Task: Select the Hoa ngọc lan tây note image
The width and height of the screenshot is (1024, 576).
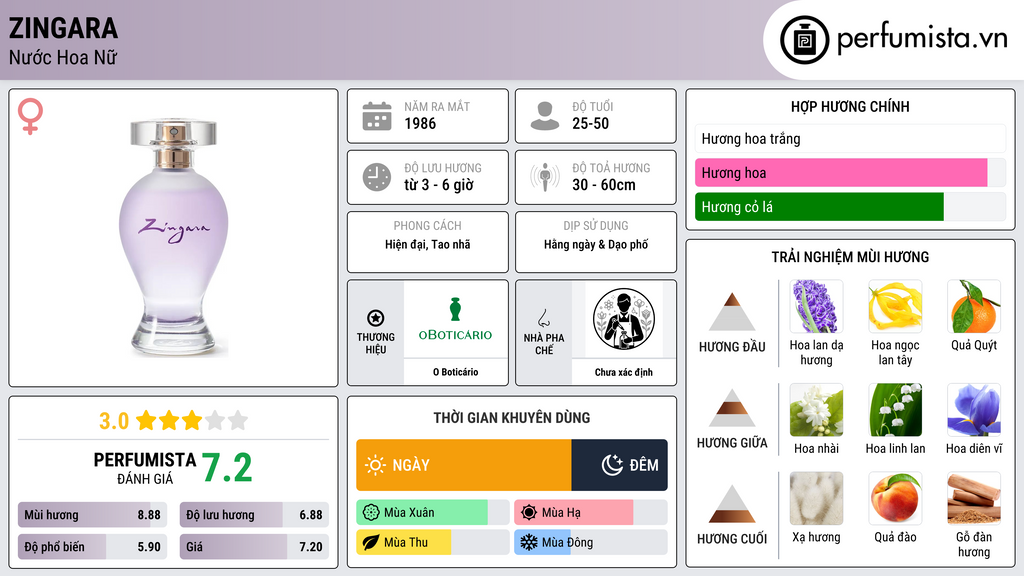Action: tap(895, 306)
